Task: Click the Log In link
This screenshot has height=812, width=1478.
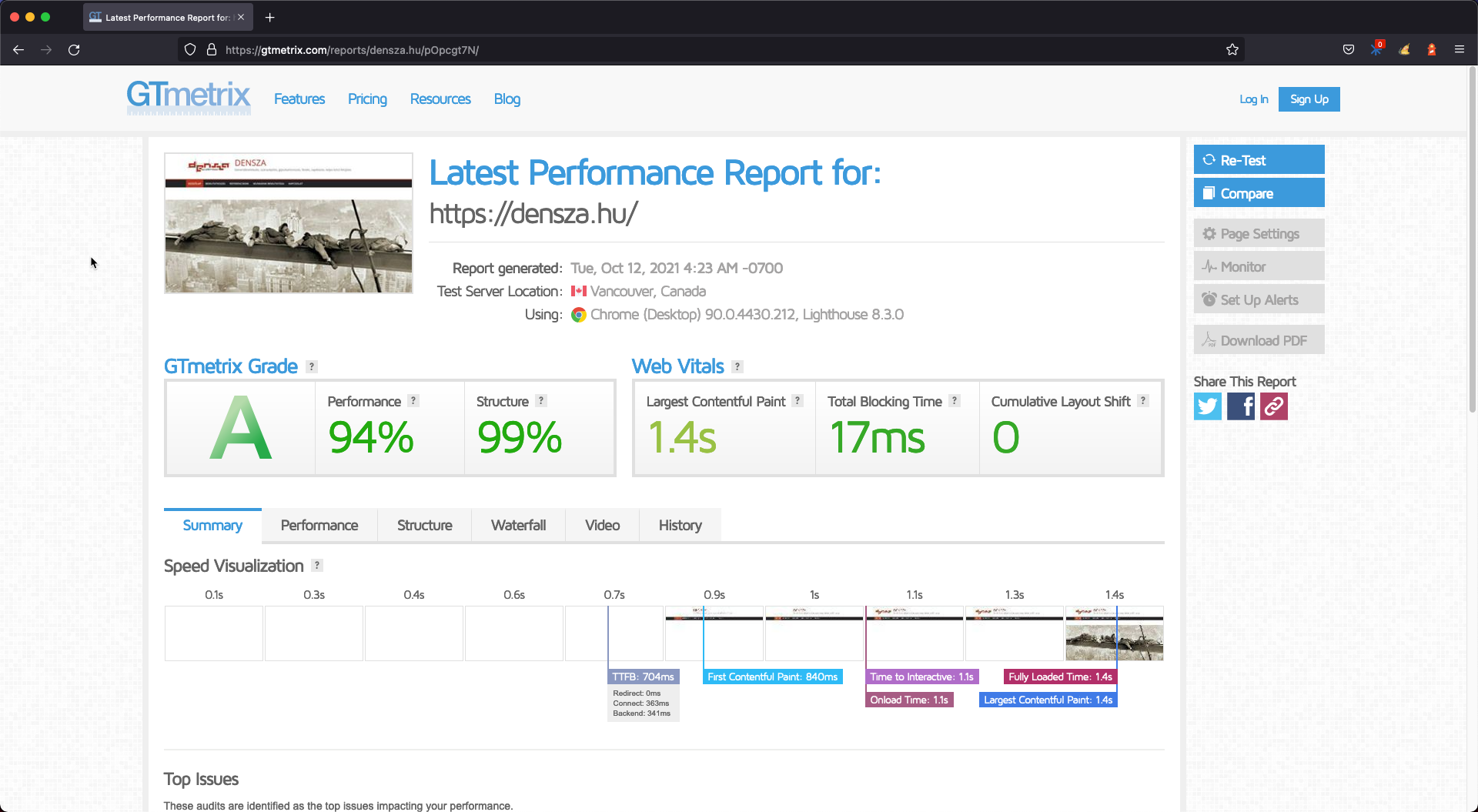Action: (x=1253, y=99)
